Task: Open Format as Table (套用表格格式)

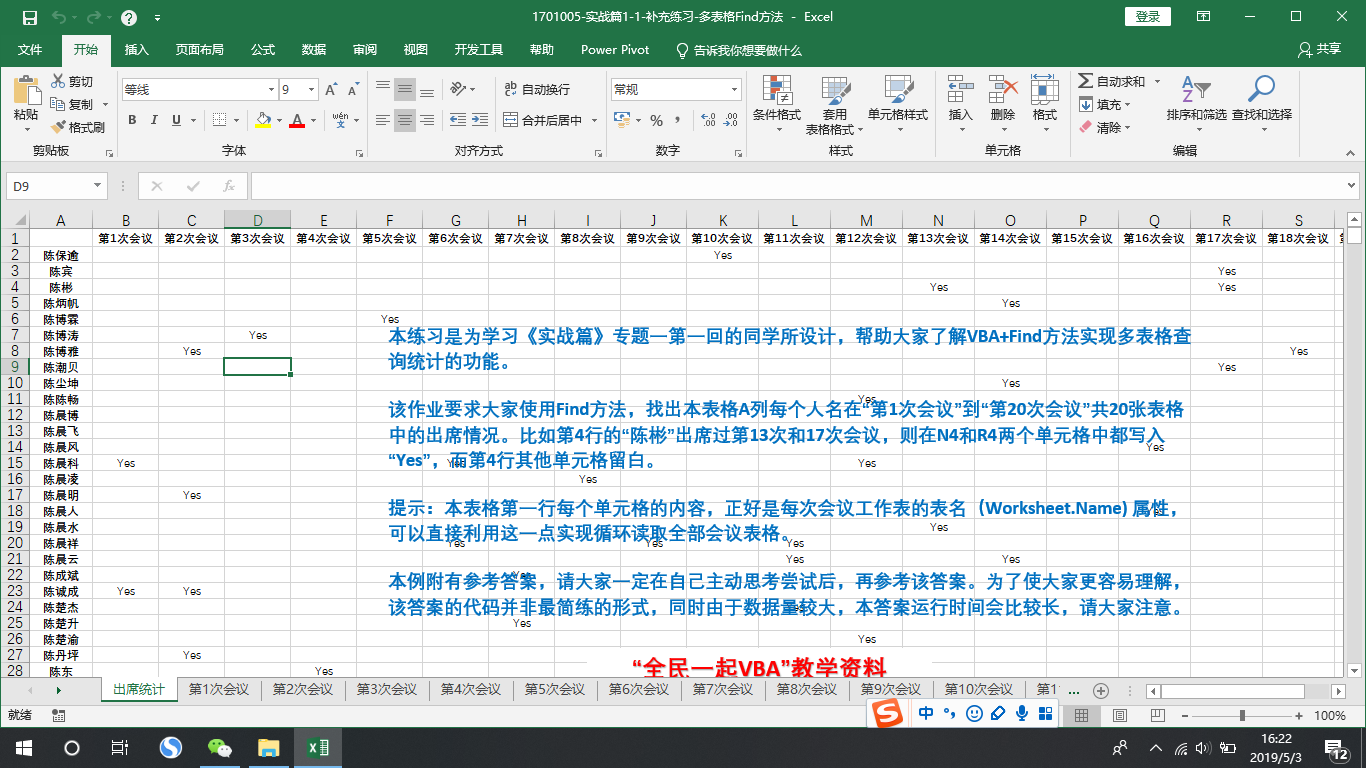Action: coord(834,105)
